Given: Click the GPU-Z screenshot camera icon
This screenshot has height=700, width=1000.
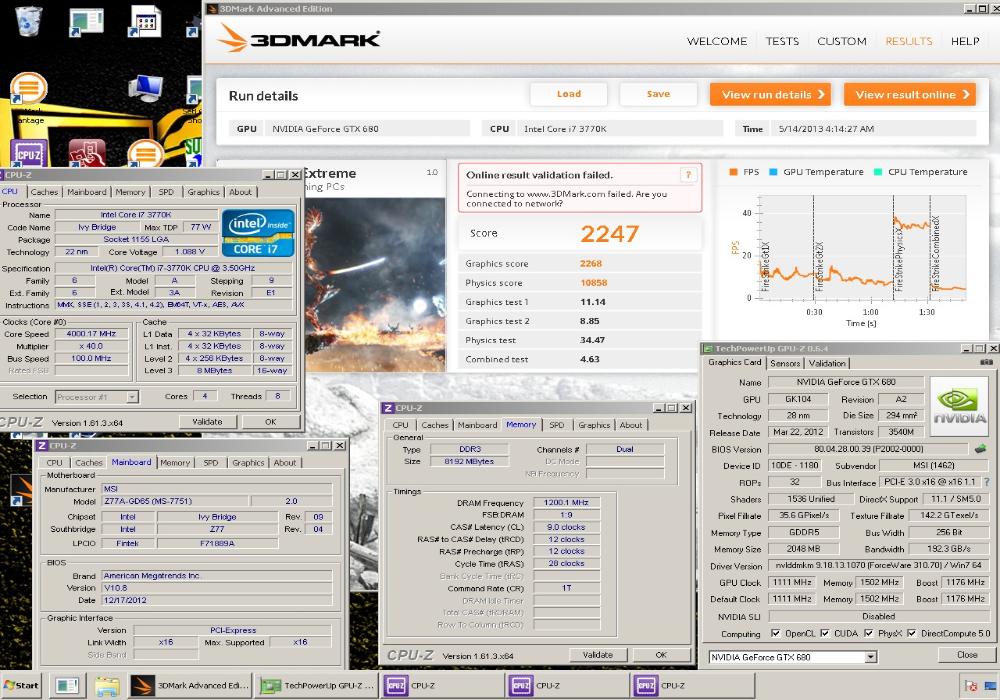Looking at the screenshot, I should click(986, 362).
